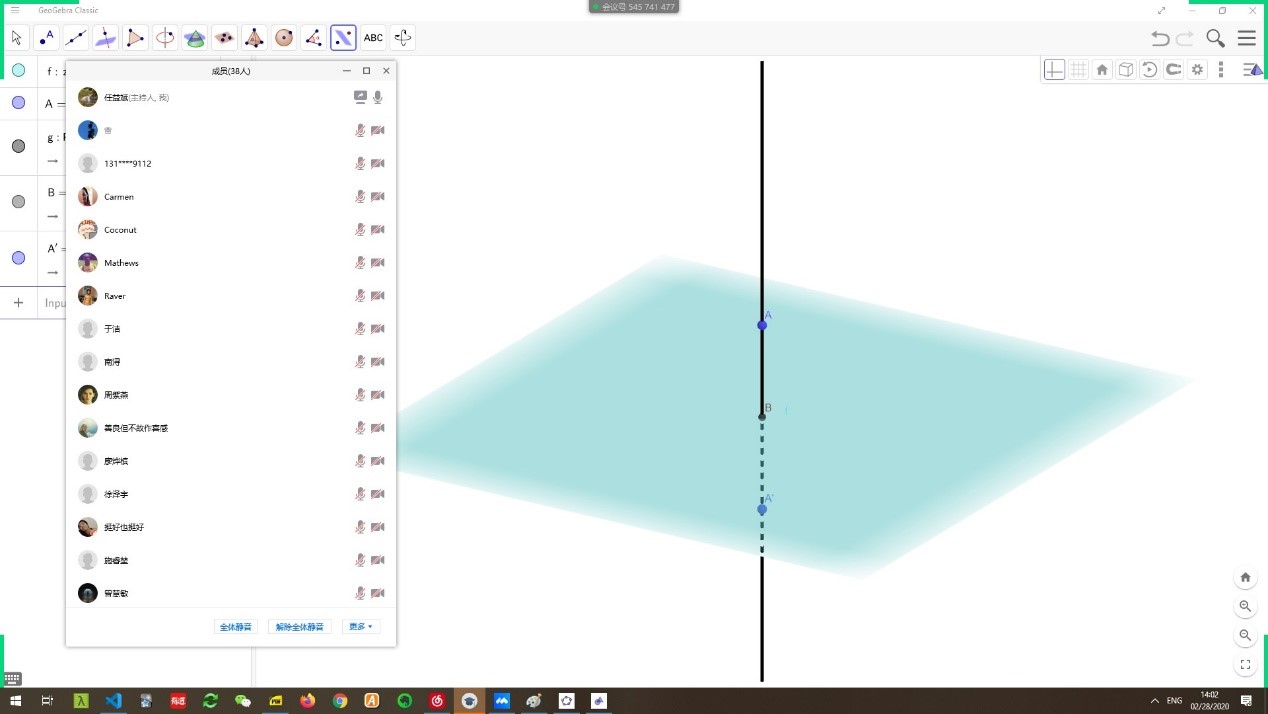Select the Point tool
This screenshot has width=1268, height=714.
[x=46, y=38]
